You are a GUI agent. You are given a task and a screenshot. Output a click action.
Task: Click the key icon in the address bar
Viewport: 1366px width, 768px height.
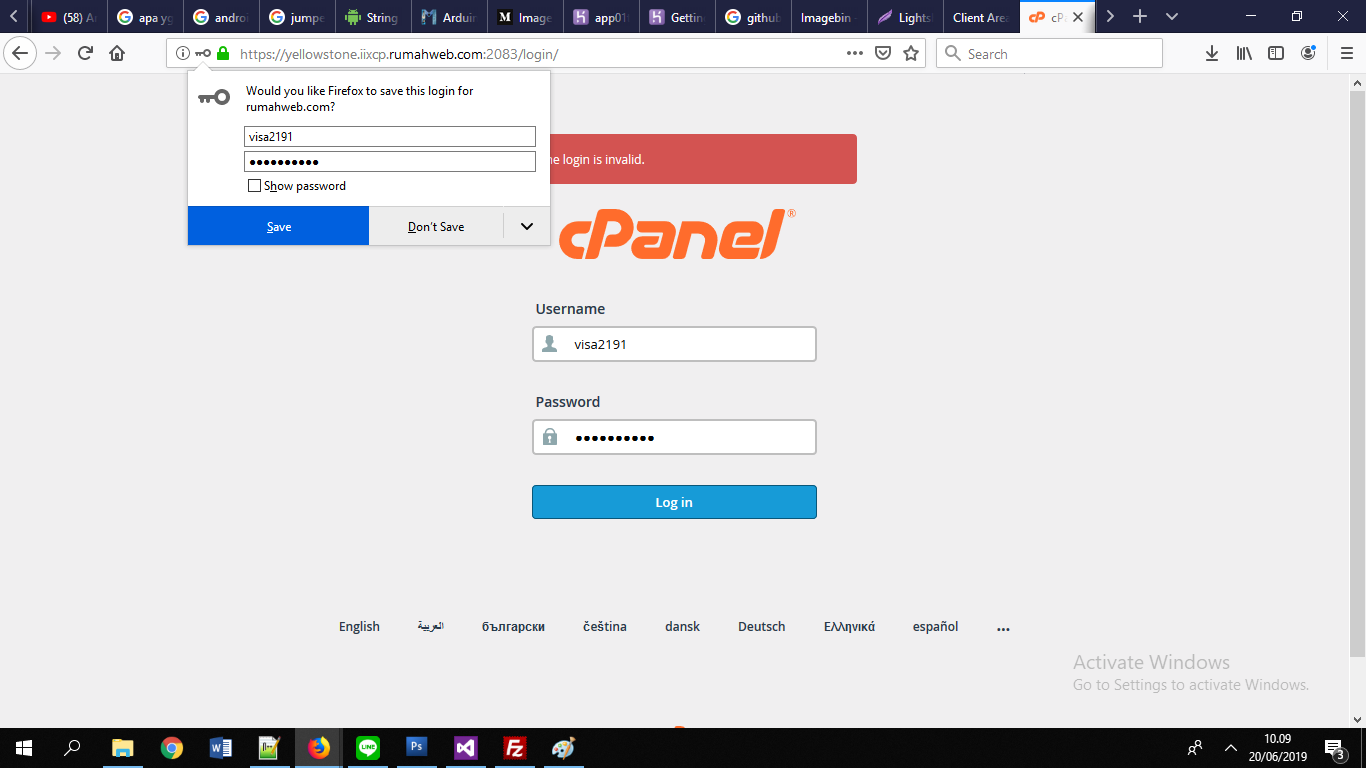[x=203, y=54]
